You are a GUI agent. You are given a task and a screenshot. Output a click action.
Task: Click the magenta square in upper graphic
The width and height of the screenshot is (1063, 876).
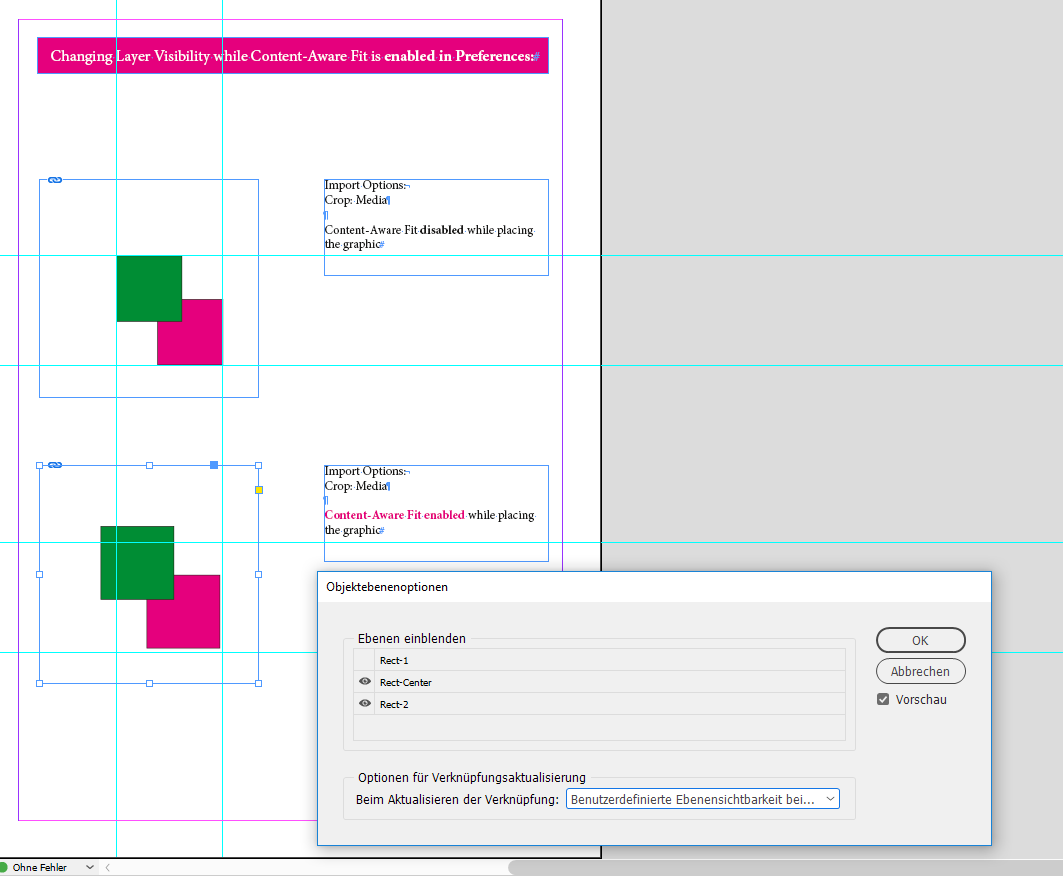pos(197,339)
